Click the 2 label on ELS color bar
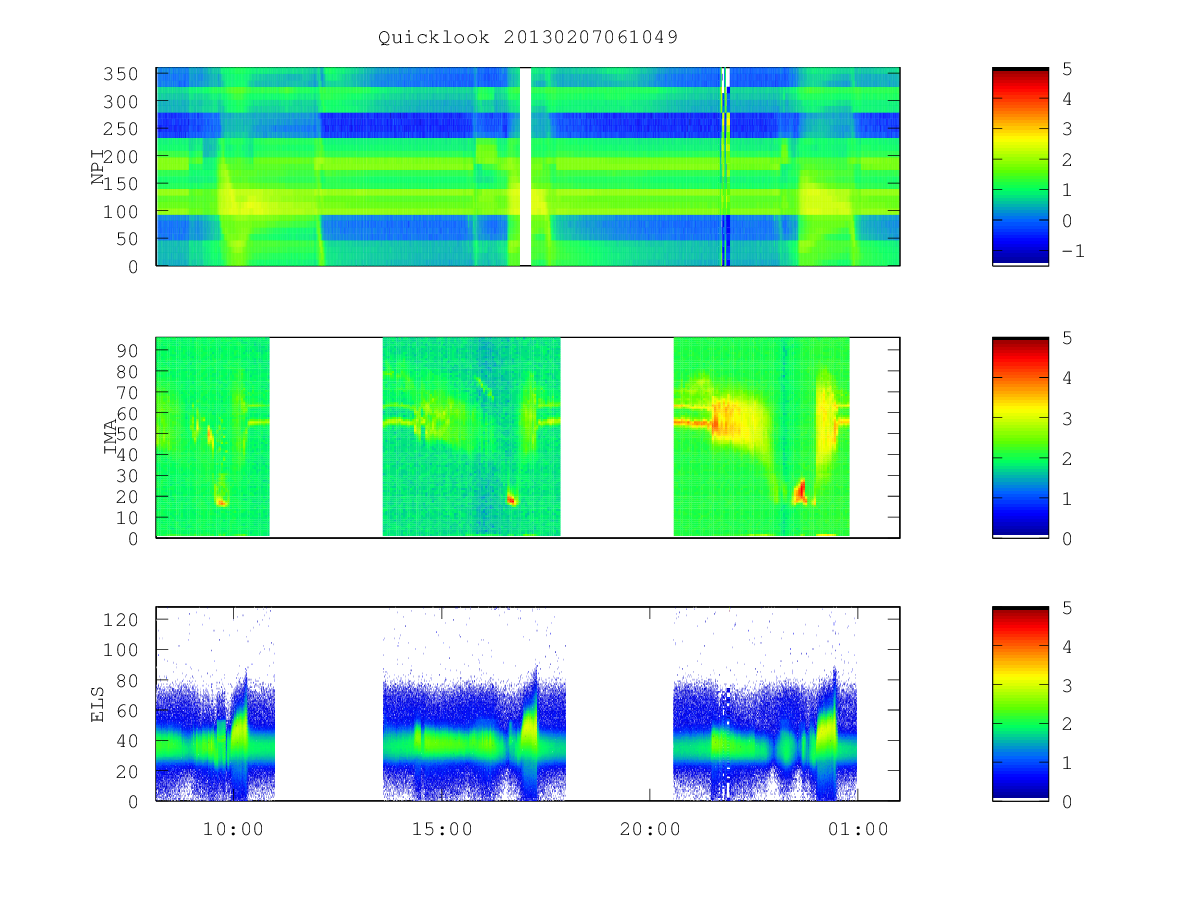1200x900 pixels. tap(1066, 723)
